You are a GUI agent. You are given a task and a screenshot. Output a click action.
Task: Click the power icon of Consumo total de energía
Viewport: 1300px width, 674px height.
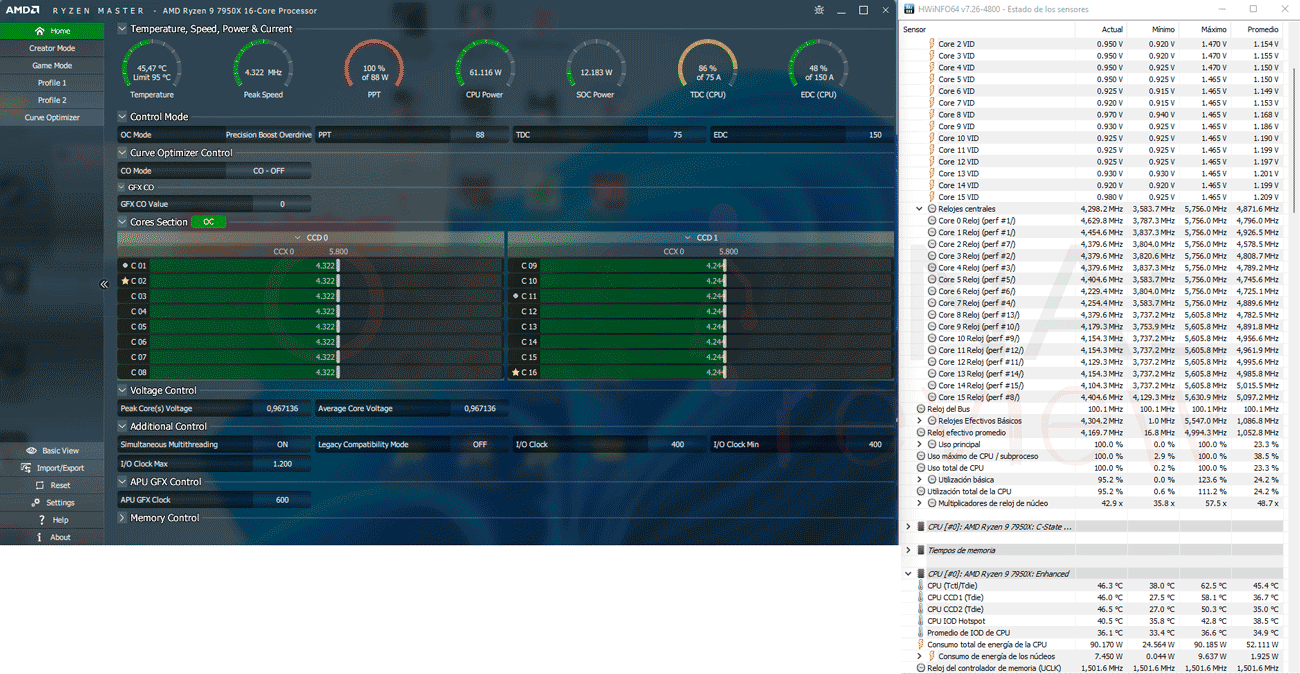tap(920, 645)
